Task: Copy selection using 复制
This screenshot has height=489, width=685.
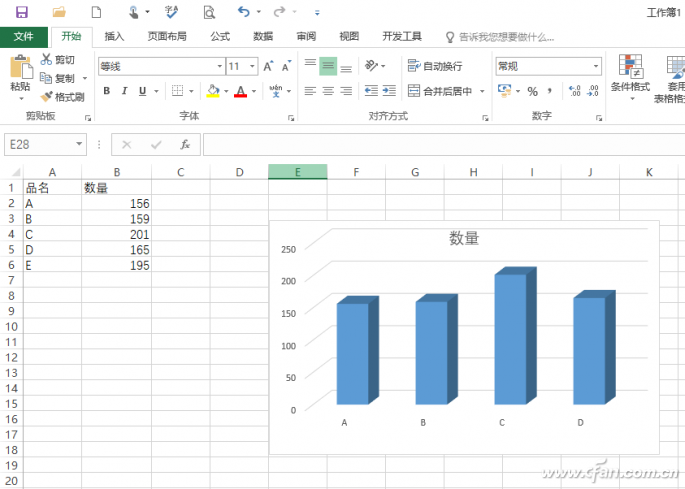Action: click(x=58, y=78)
